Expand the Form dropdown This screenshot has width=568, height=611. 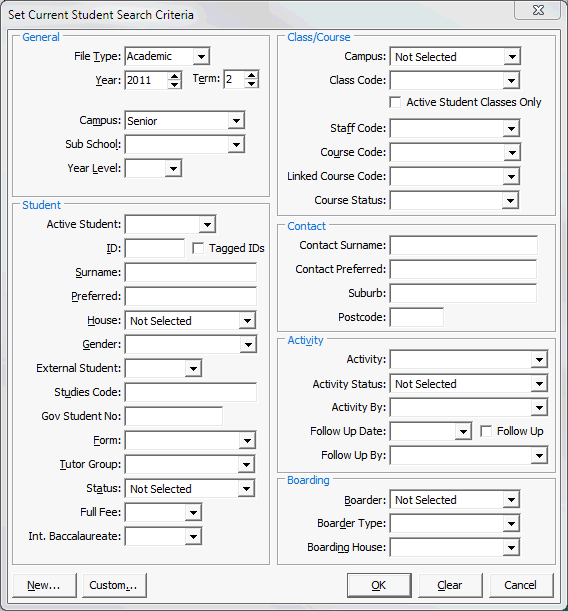247,441
